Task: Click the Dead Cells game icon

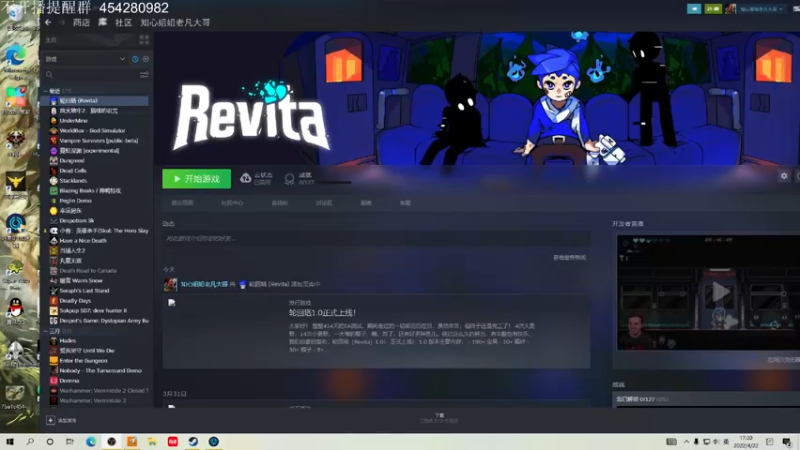Action: [x=54, y=170]
